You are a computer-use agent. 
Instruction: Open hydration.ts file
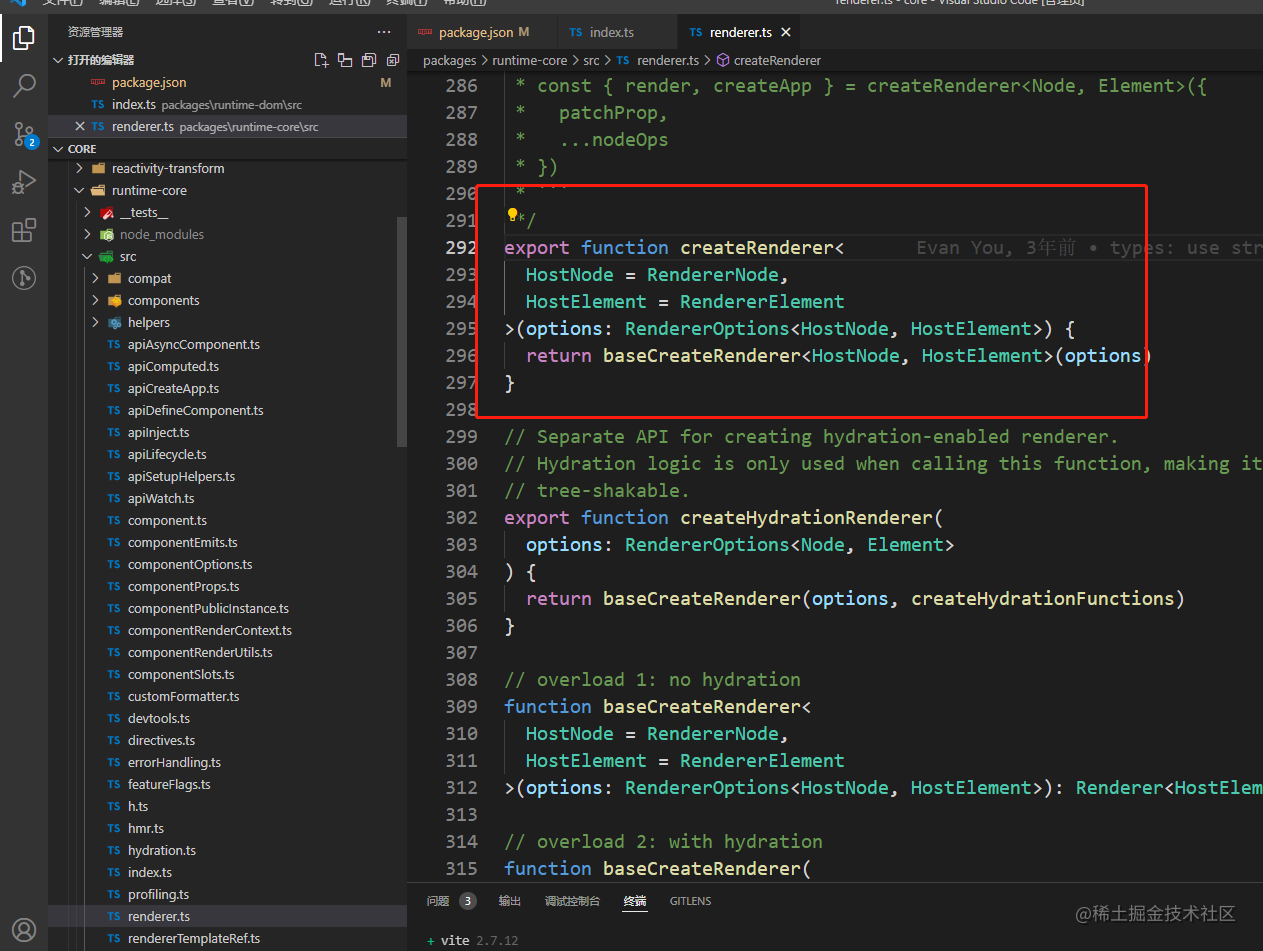point(161,850)
